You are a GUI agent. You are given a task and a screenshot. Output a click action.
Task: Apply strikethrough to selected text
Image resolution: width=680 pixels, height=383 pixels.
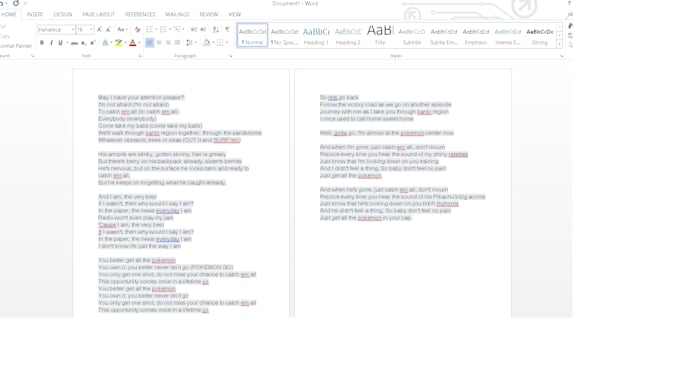tap(74, 43)
